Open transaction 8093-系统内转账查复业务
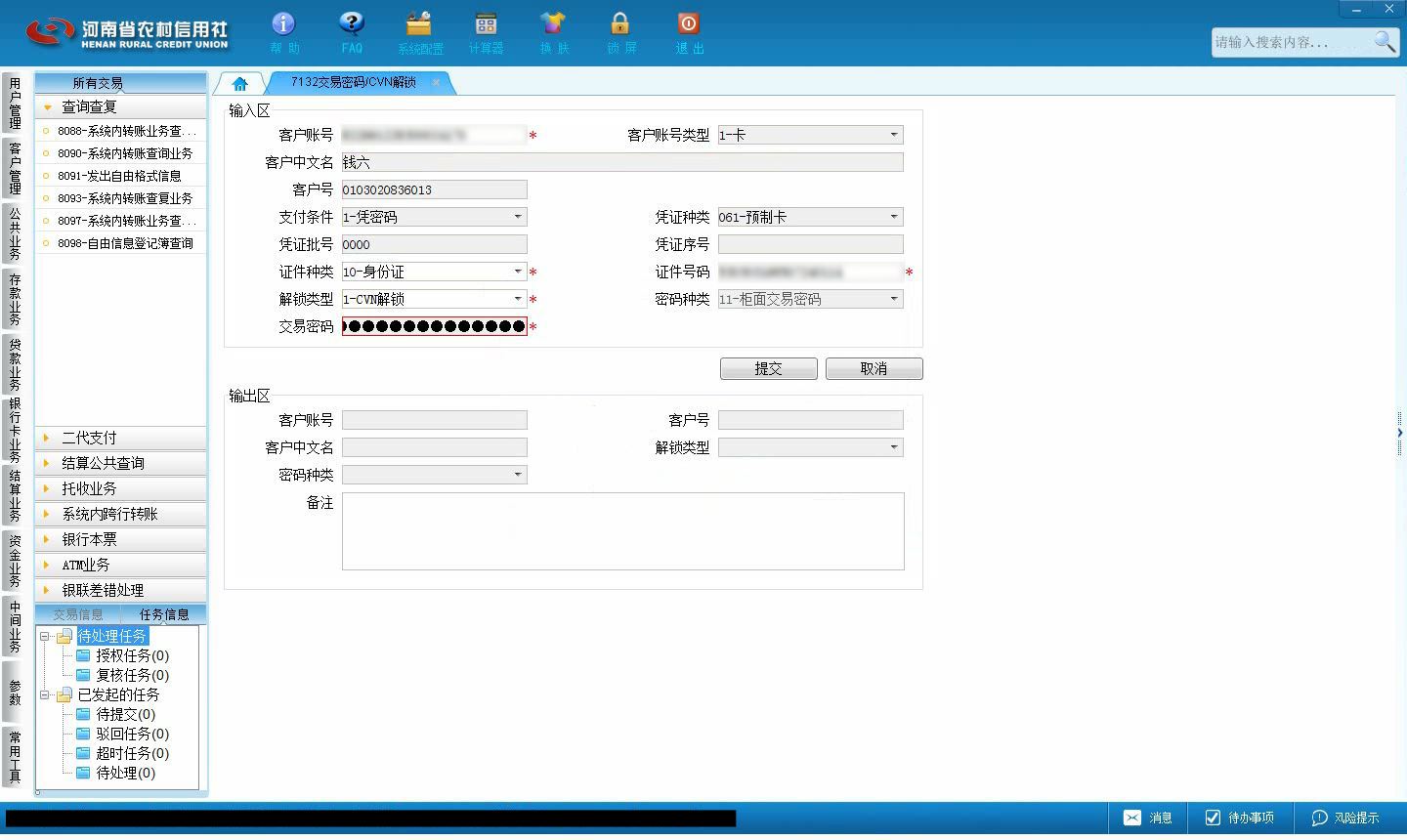 121,198
